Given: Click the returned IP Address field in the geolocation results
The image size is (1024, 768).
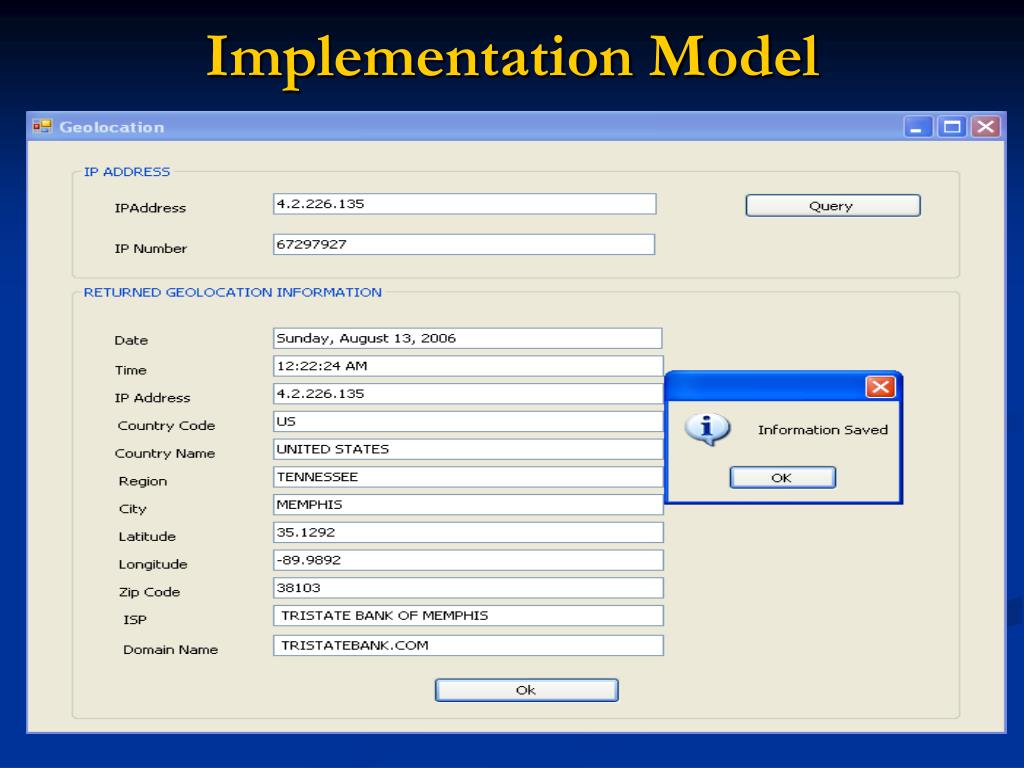Looking at the screenshot, I should [468, 394].
